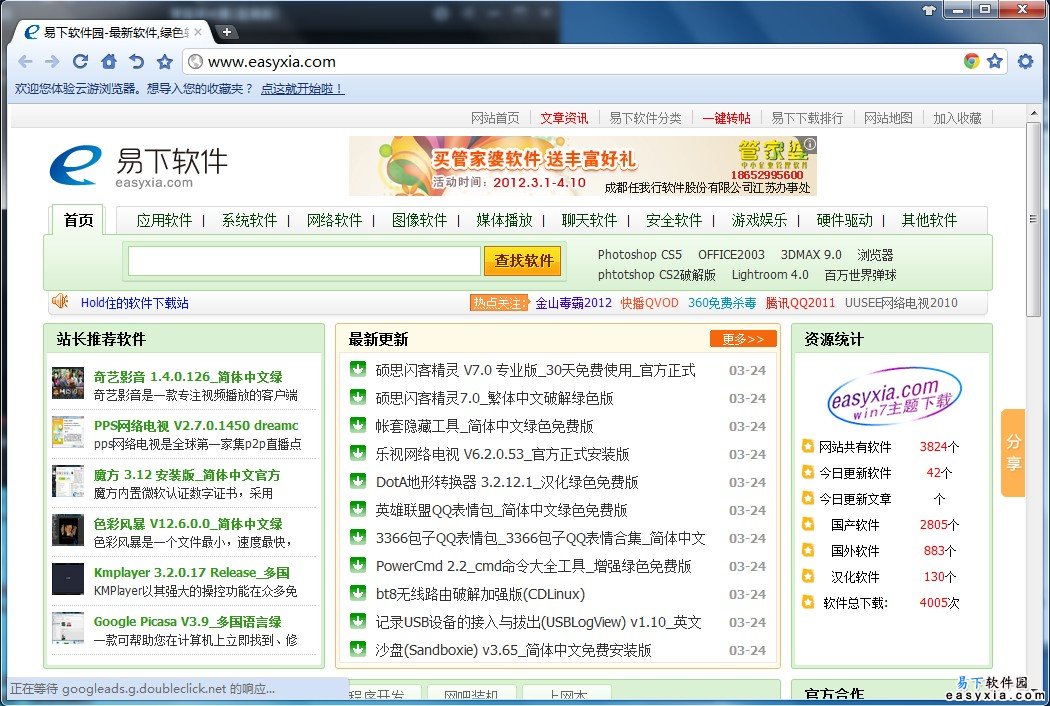Open the 文章资讯 top menu link

click(x=564, y=118)
